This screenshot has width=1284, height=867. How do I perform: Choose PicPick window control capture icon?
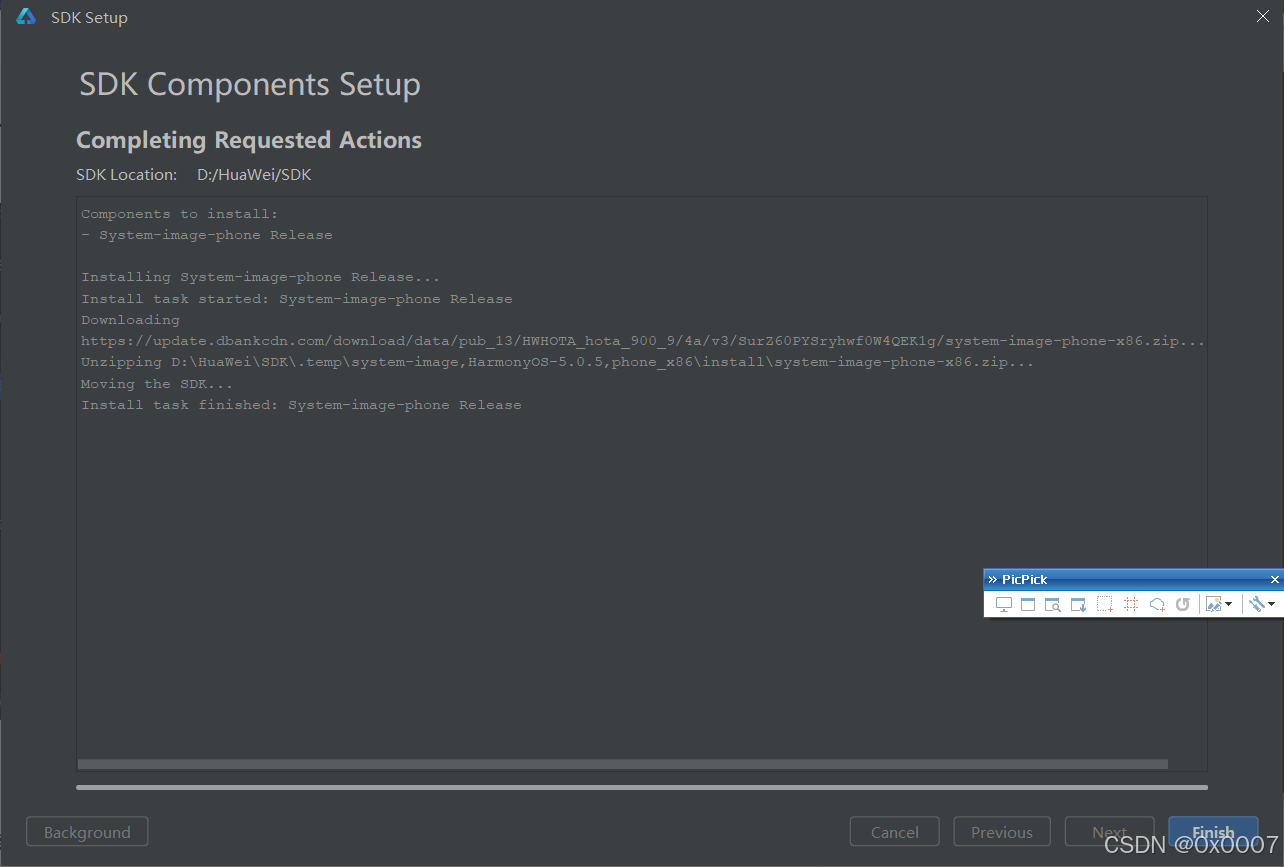(1053, 604)
